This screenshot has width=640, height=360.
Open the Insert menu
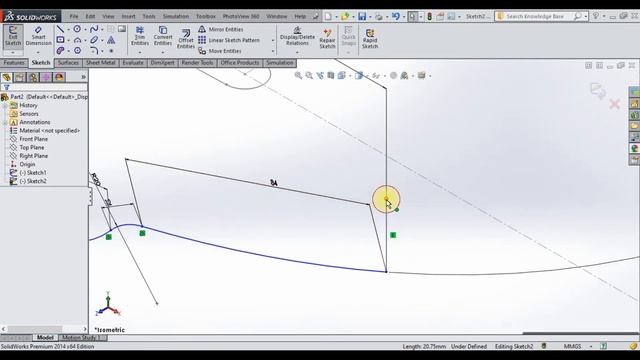coord(128,16)
